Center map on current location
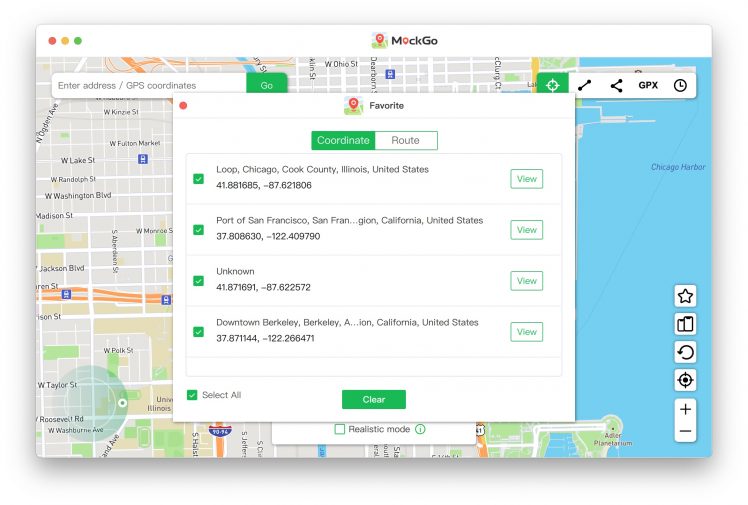This screenshot has height=505, width=748. pyautogui.click(x=685, y=380)
